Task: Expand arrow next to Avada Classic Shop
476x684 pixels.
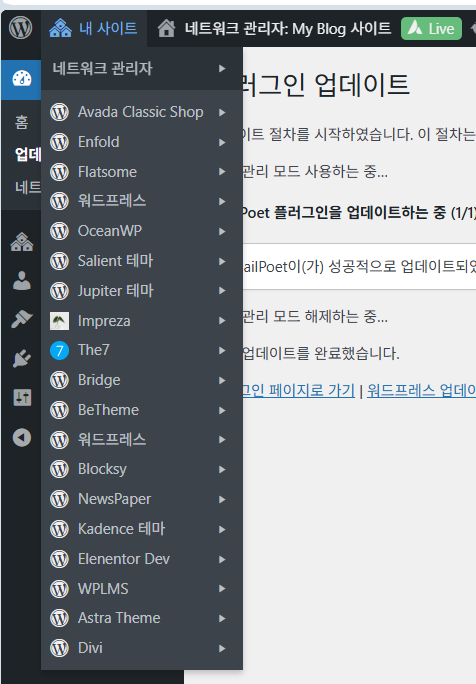Action: 222,113
